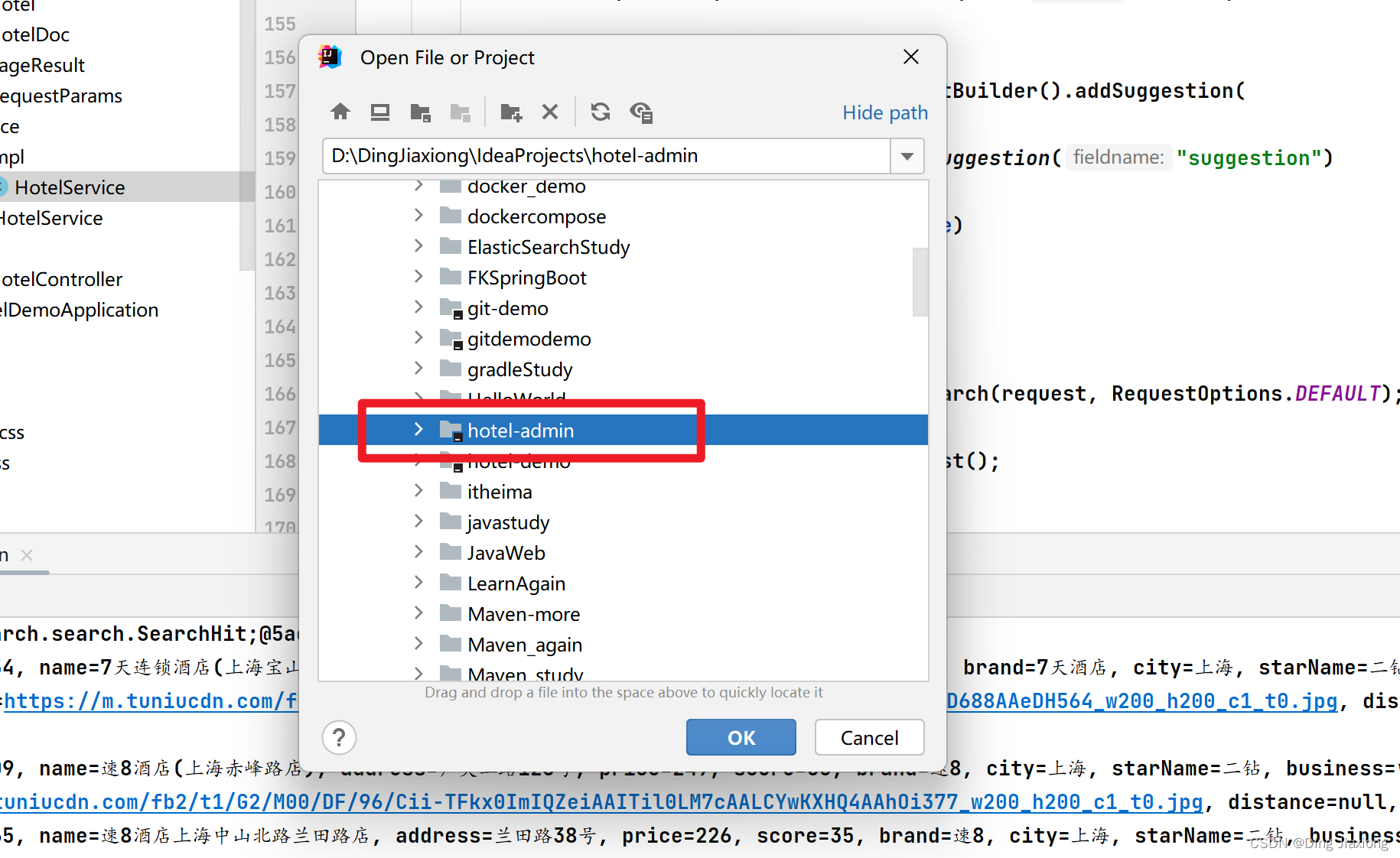Expand the gradleStudy folder chevron
Image resolution: width=1400 pixels, height=858 pixels.
pos(418,369)
